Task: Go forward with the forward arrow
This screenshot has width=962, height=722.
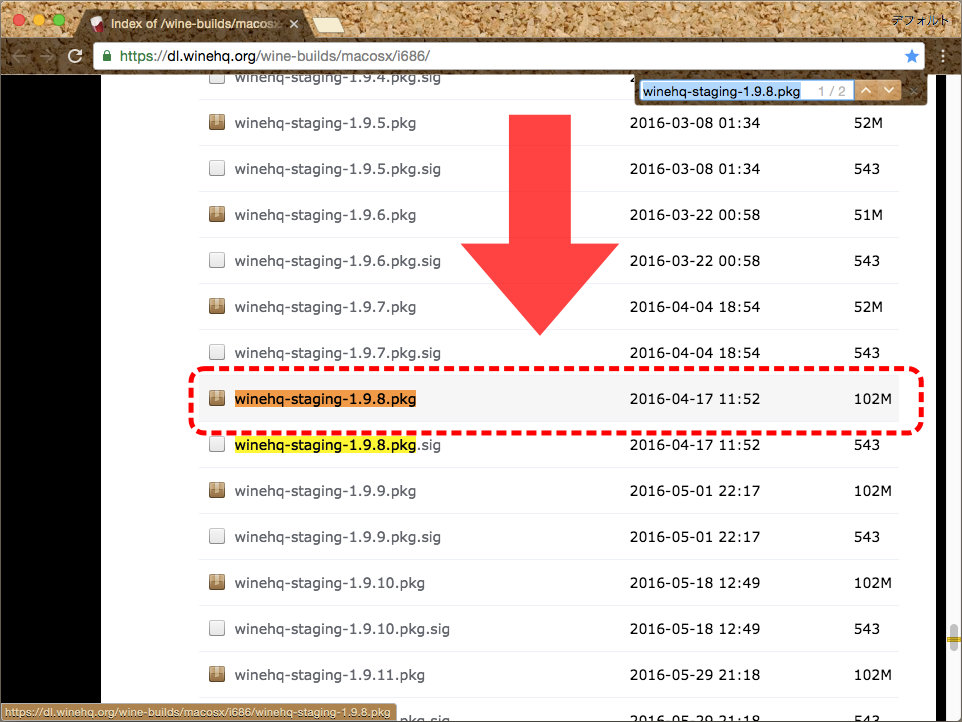Action: pos(47,56)
